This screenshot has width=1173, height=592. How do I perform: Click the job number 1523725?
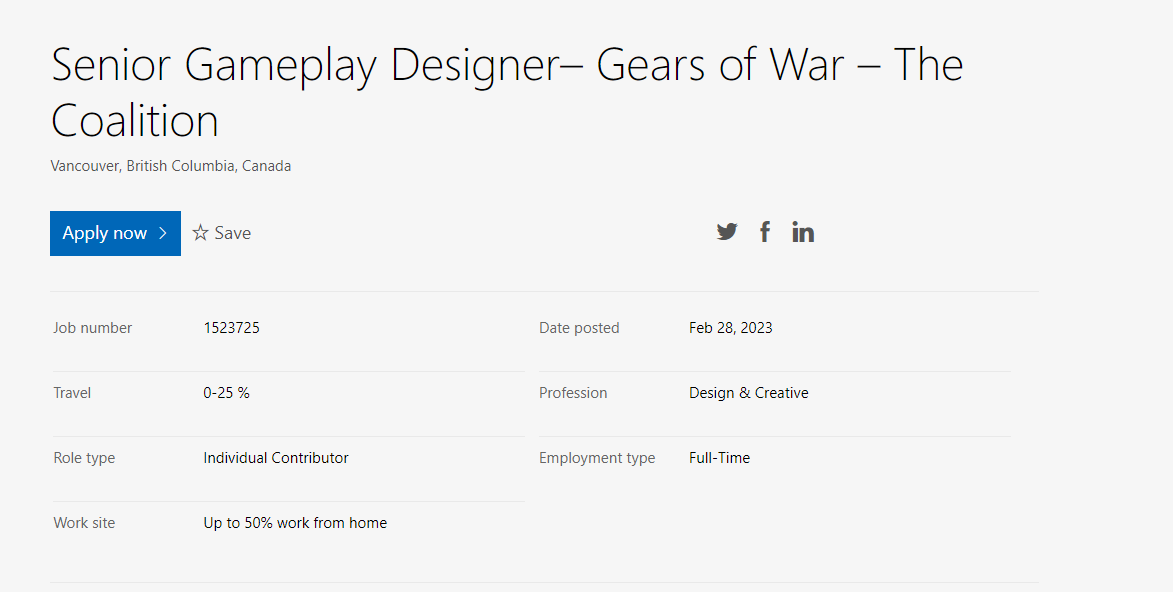[x=232, y=328]
